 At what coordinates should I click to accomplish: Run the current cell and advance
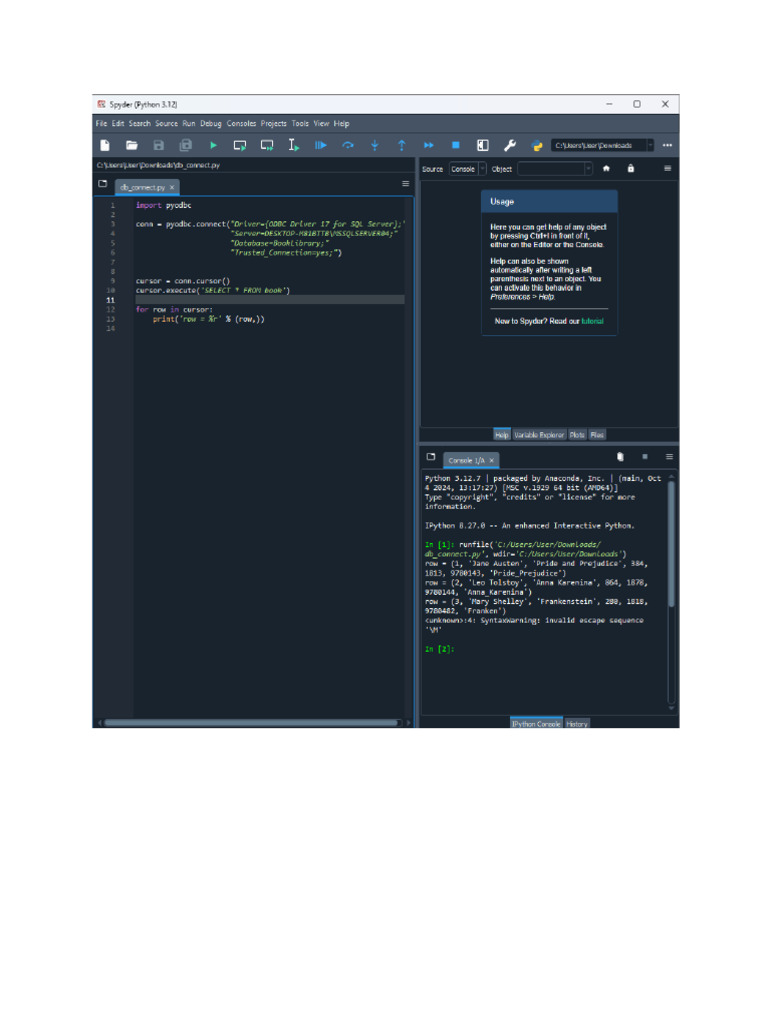pos(267,145)
